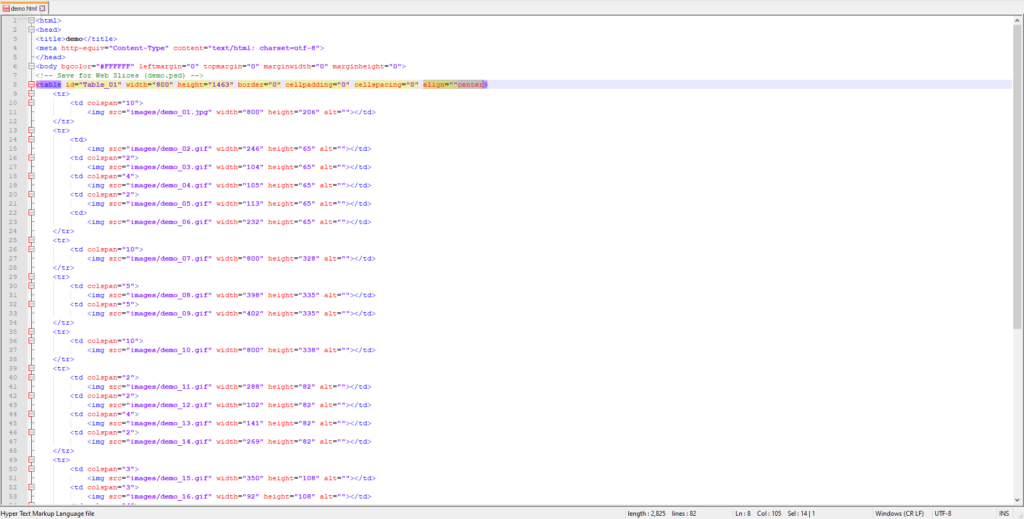Click the 'lines : 82' status entry
The image size is (1024, 519).
(x=684, y=514)
